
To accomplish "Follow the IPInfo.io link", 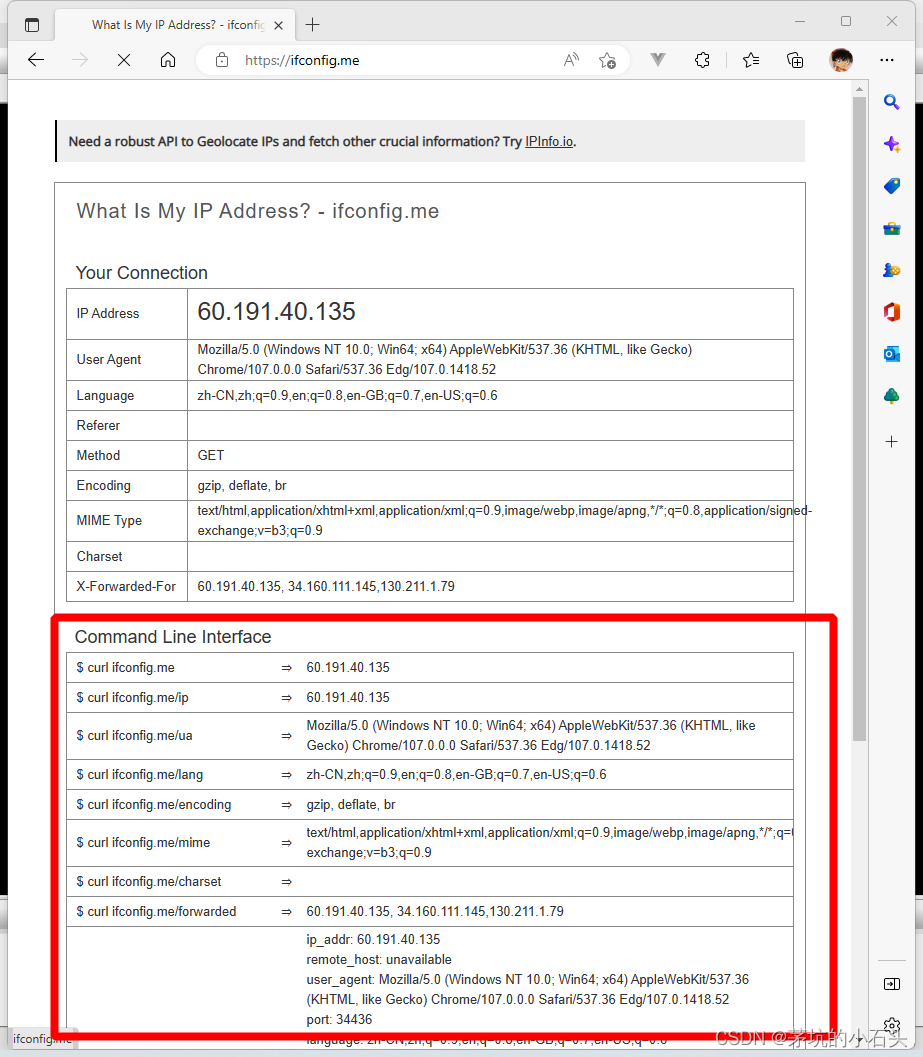I will coord(549,142).
